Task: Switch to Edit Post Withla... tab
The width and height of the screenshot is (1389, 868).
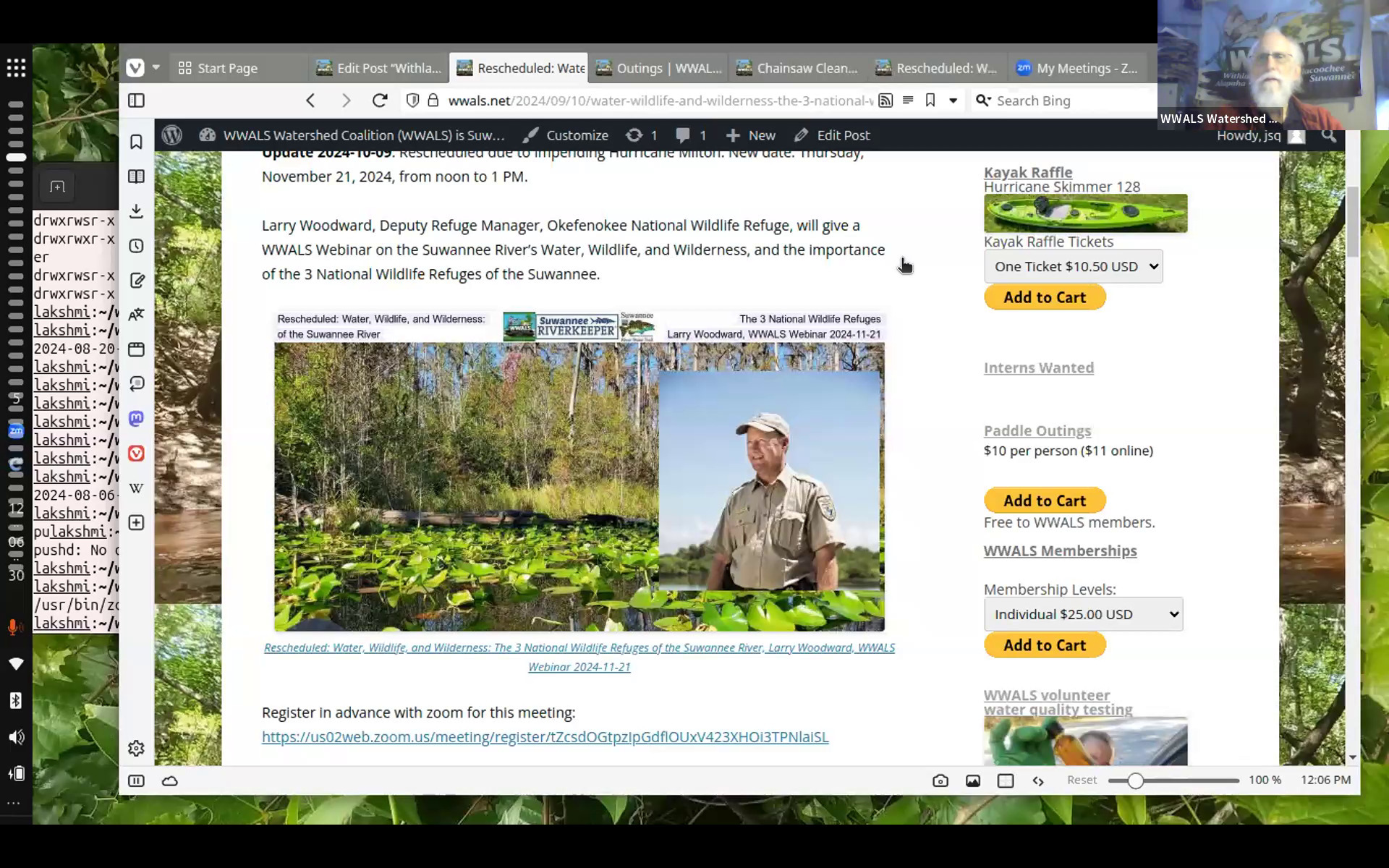Action: point(378,68)
